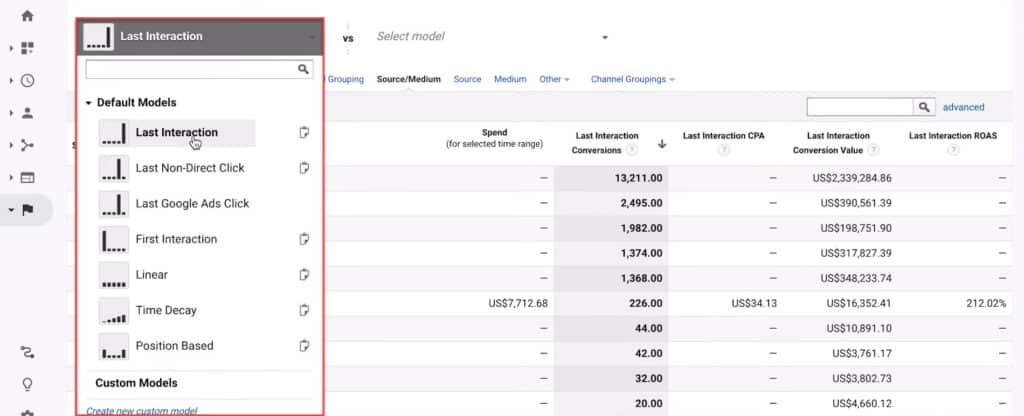The image size is (1024, 416).
Task: Click help icon for Last Interaction CPA
Action: (723, 151)
